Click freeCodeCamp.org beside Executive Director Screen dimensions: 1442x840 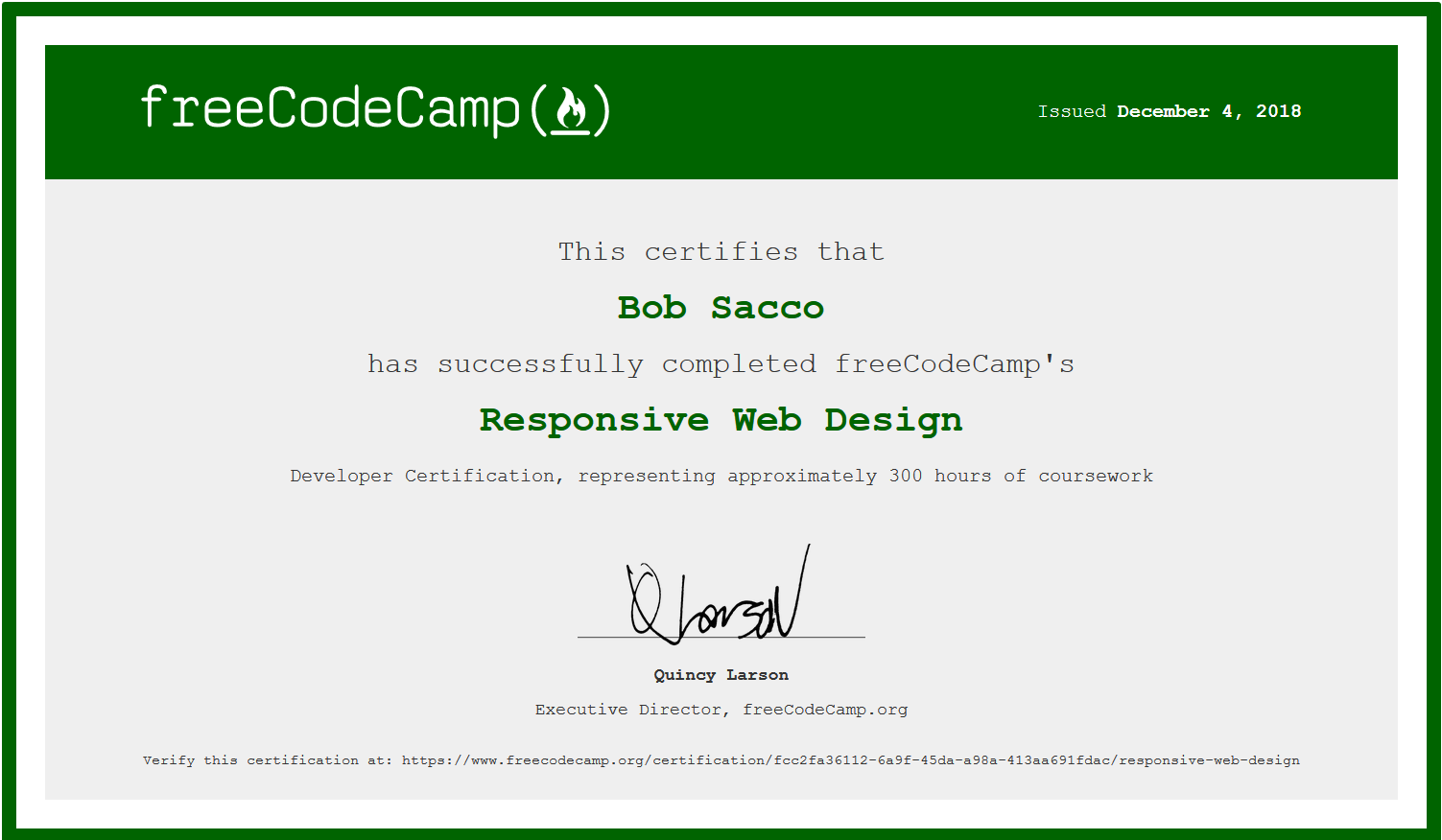click(x=825, y=710)
